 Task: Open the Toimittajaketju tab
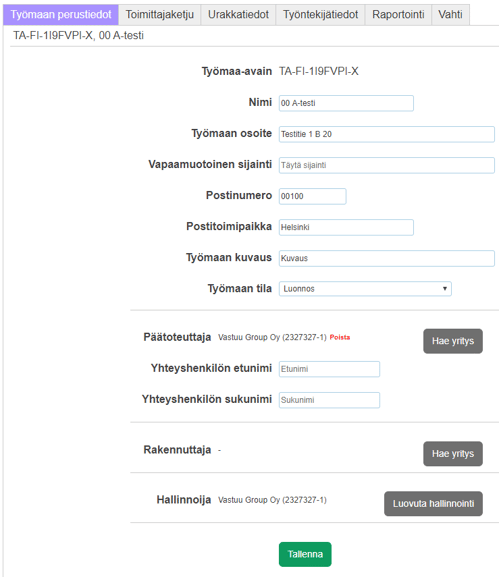click(160, 15)
